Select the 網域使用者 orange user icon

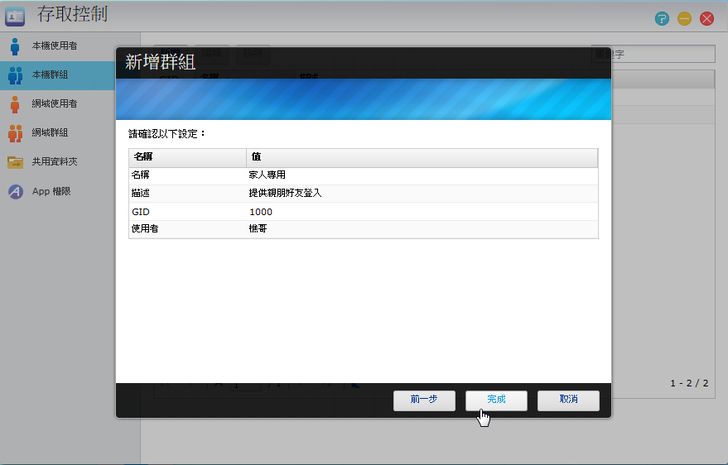[15, 104]
